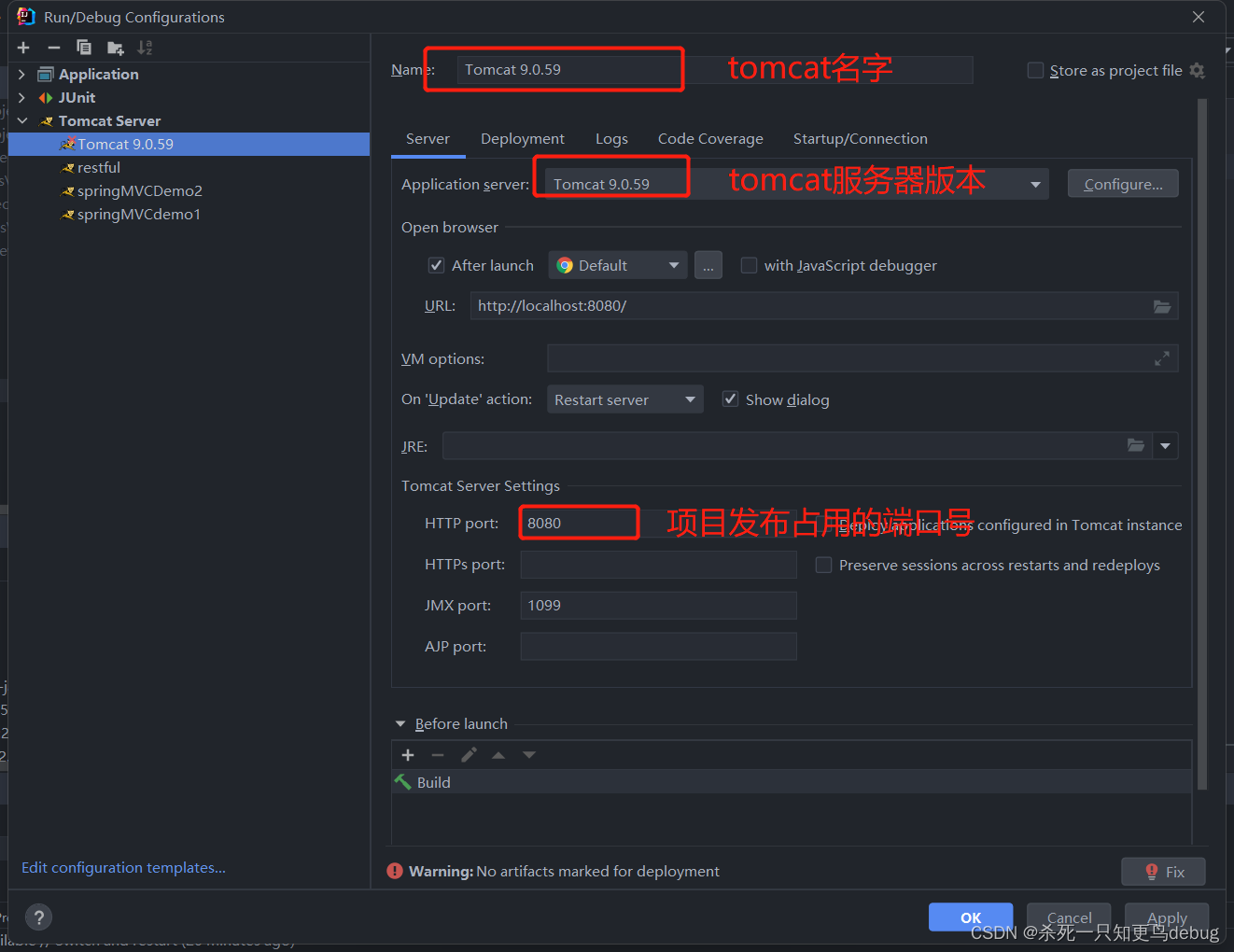This screenshot has height=952, width=1234.
Task: Enable Store as project file
Action: [x=1035, y=70]
